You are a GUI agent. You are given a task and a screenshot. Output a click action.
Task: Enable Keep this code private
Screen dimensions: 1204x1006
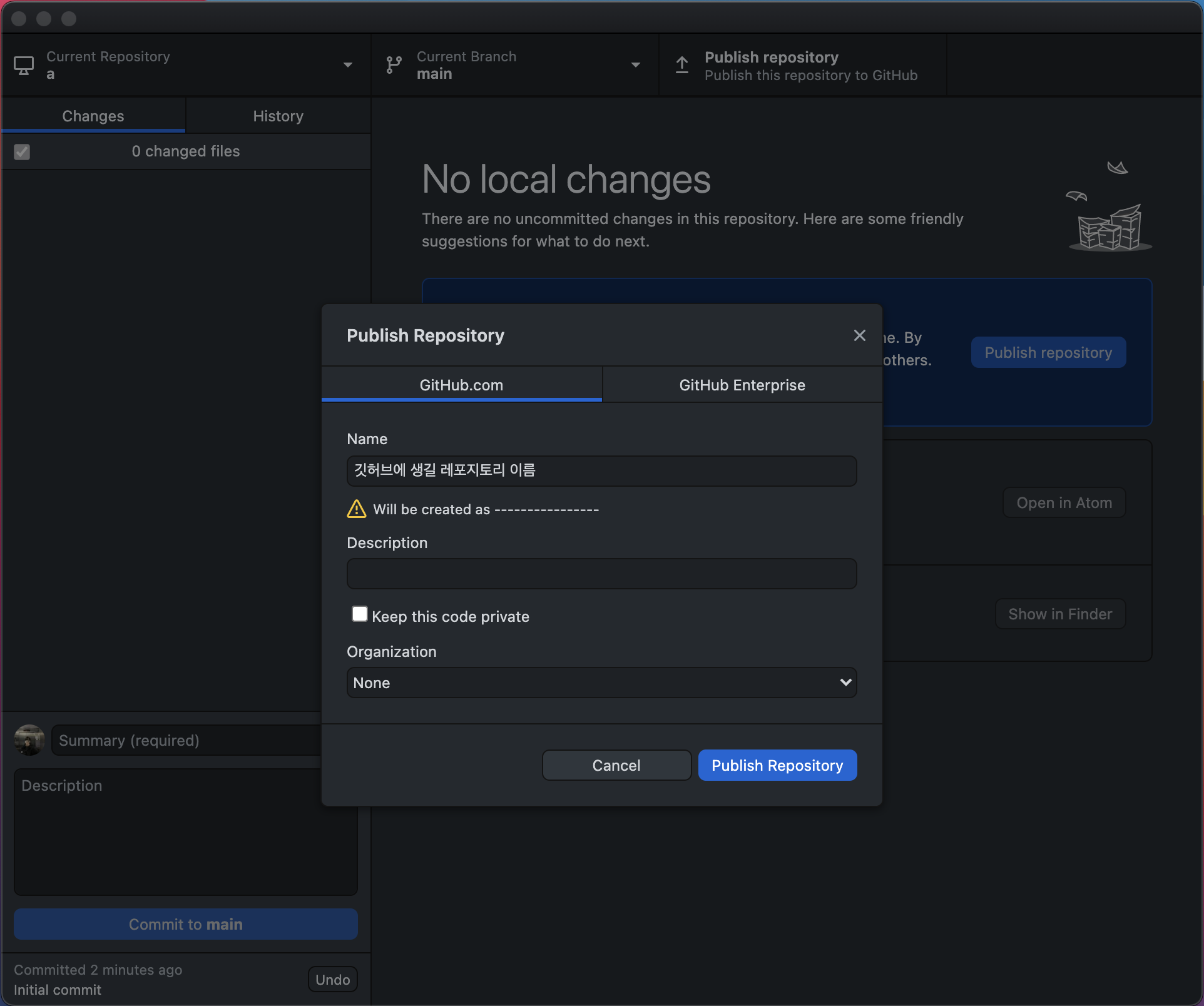click(360, 614)
